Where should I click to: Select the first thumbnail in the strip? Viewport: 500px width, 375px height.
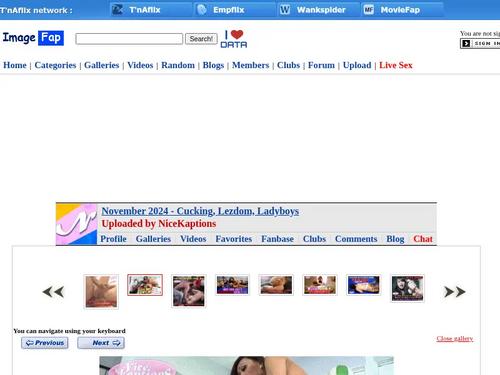point(101,292)
